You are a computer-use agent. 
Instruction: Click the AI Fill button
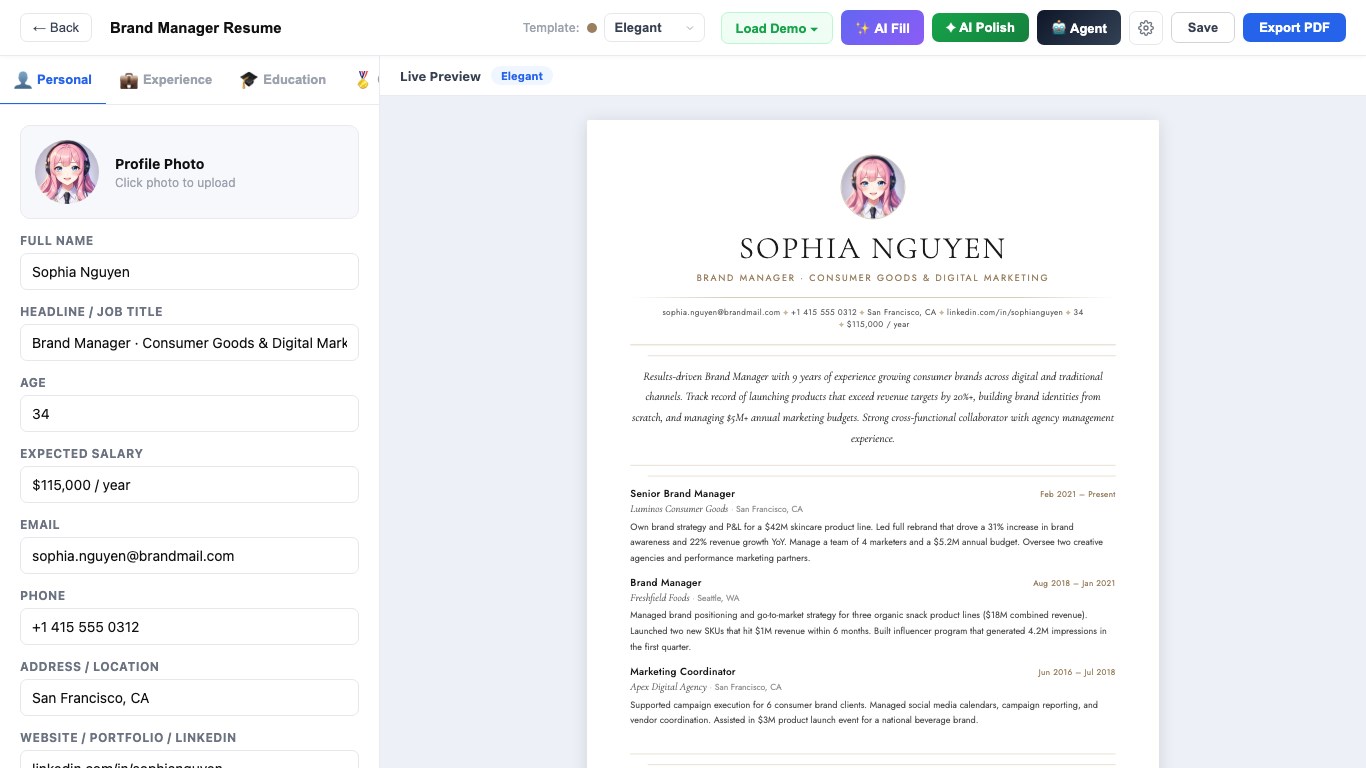click(x=882, y=28)
